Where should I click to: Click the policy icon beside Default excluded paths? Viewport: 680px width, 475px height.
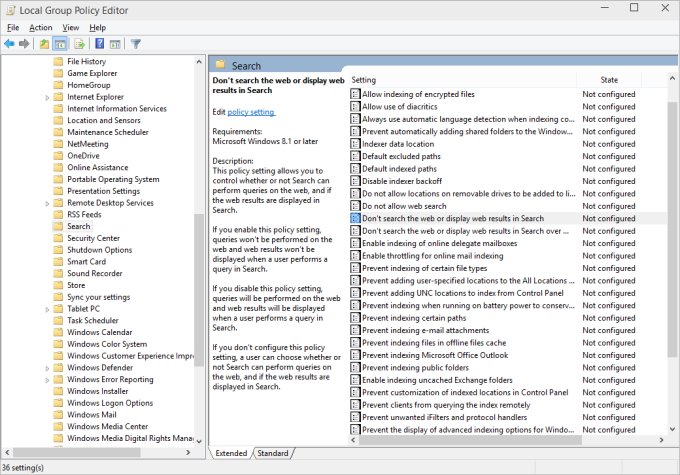(x=355, y=157)
